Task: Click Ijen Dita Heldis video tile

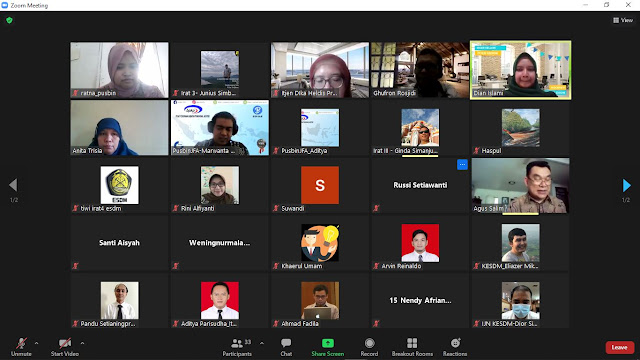Action: [320, 70]
